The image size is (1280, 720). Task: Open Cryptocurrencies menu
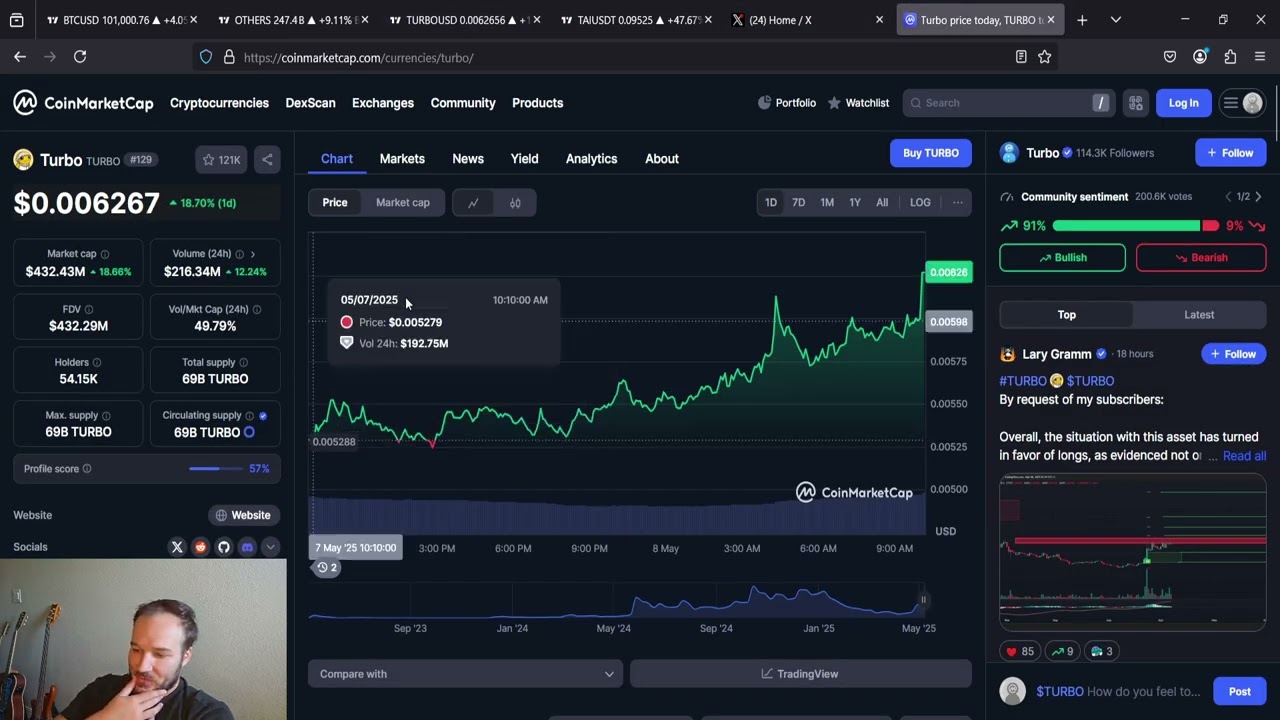(219, 103)
